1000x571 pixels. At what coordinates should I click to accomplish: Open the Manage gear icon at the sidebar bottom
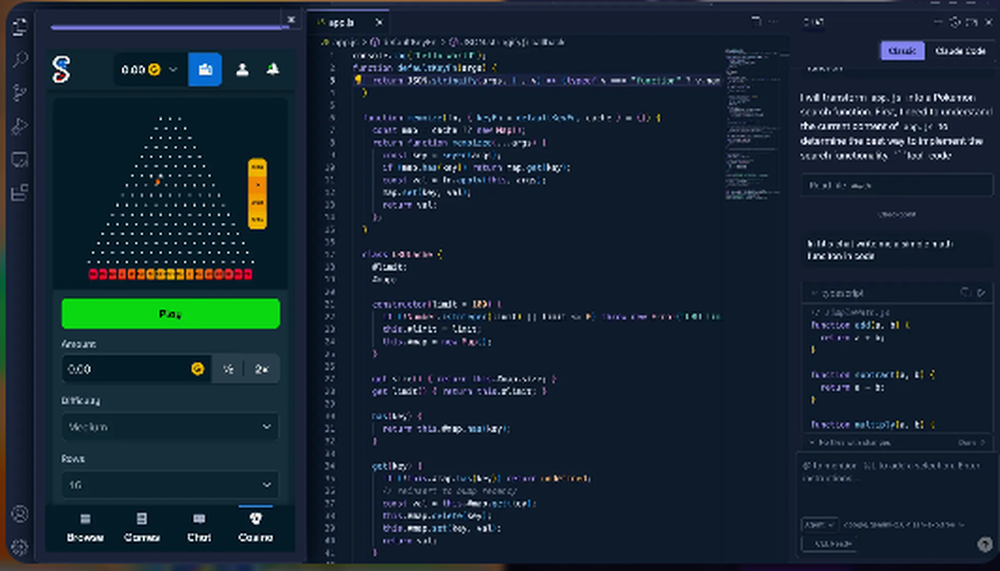click(20, 547)
